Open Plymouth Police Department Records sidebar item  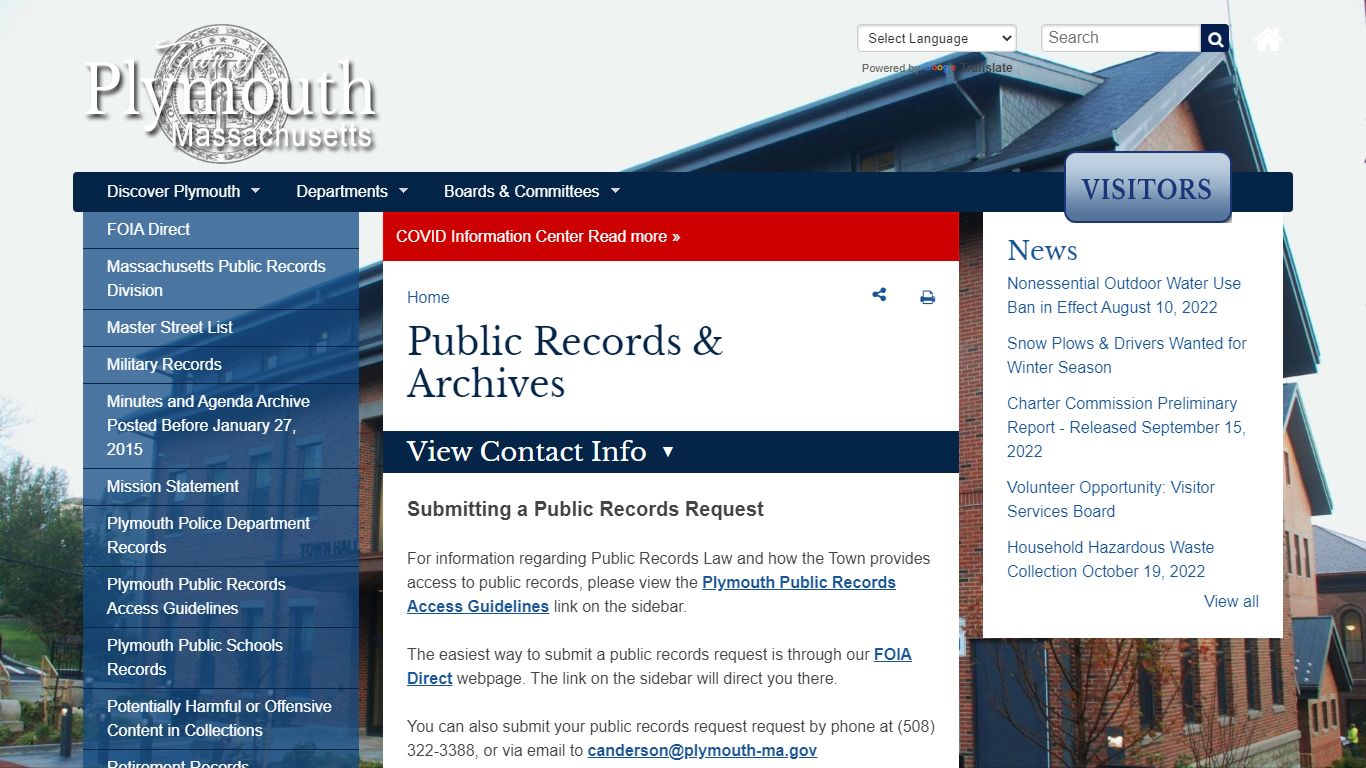click(x=221, y=536)
